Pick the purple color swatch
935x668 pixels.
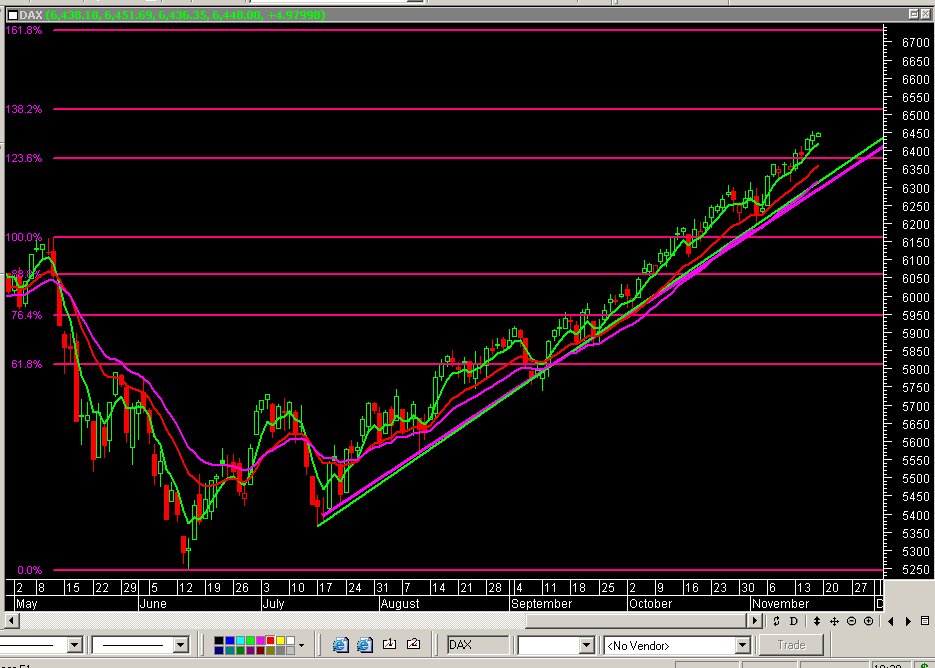(x=250, y=650)
